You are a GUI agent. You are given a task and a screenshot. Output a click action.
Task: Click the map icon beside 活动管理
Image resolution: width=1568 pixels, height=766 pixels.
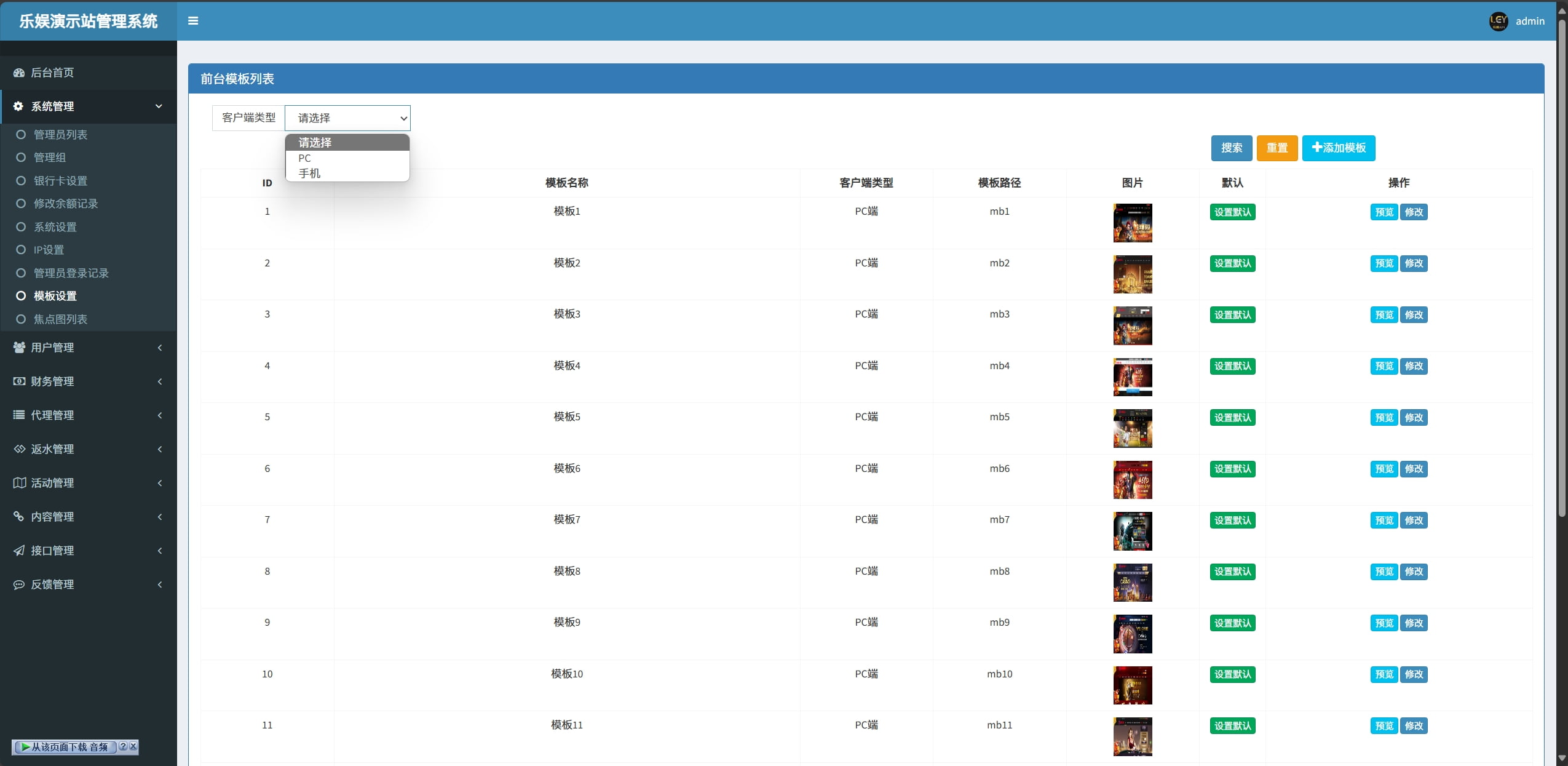pos(19,483)
